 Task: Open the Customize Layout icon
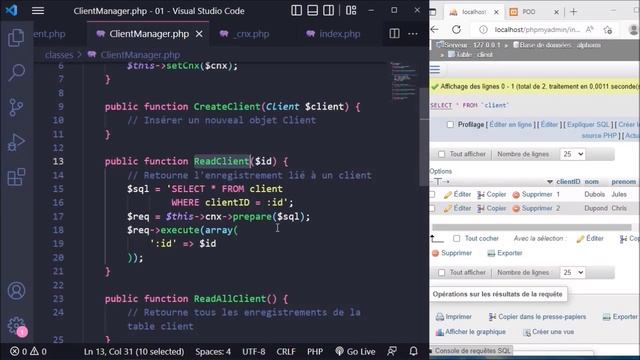click(x=351, y=11)
